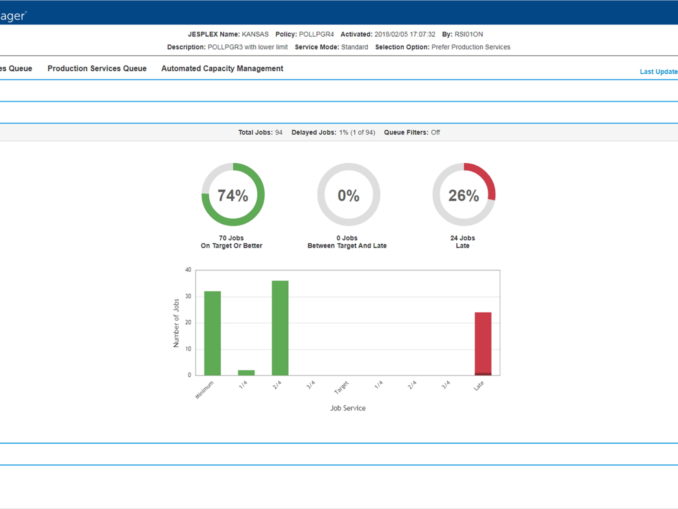Click the Delayed Jobs: 1% (1 of 94) text
678x509 pixels.
(x=333, y=132)
